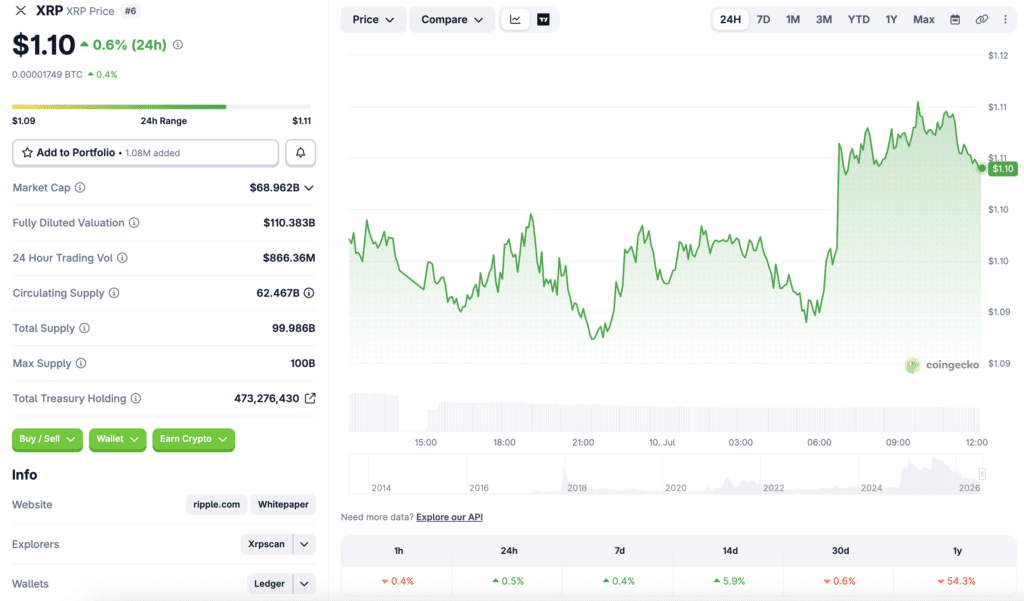
Task: Click the navigator handle near 2026
Action: point(982,474)
